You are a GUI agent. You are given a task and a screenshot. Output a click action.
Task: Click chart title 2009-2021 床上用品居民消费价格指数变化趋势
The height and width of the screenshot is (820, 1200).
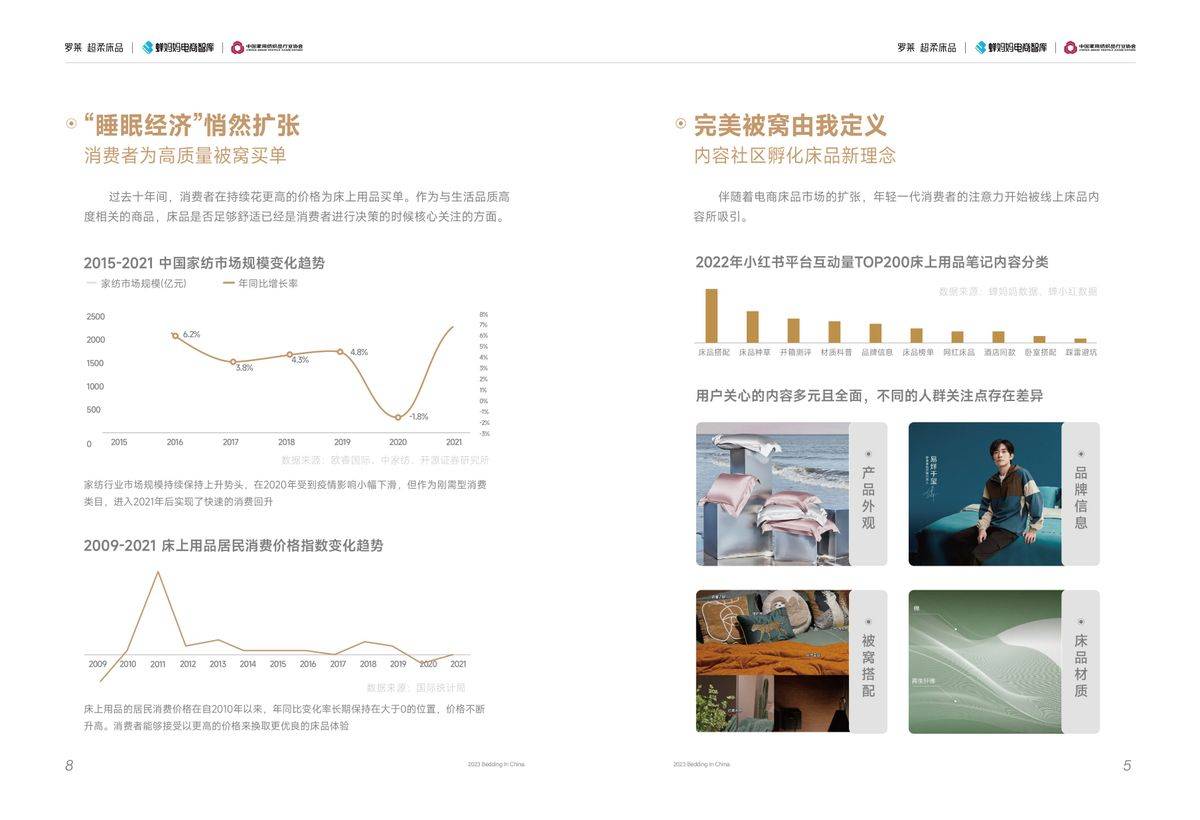pos(233,546)
